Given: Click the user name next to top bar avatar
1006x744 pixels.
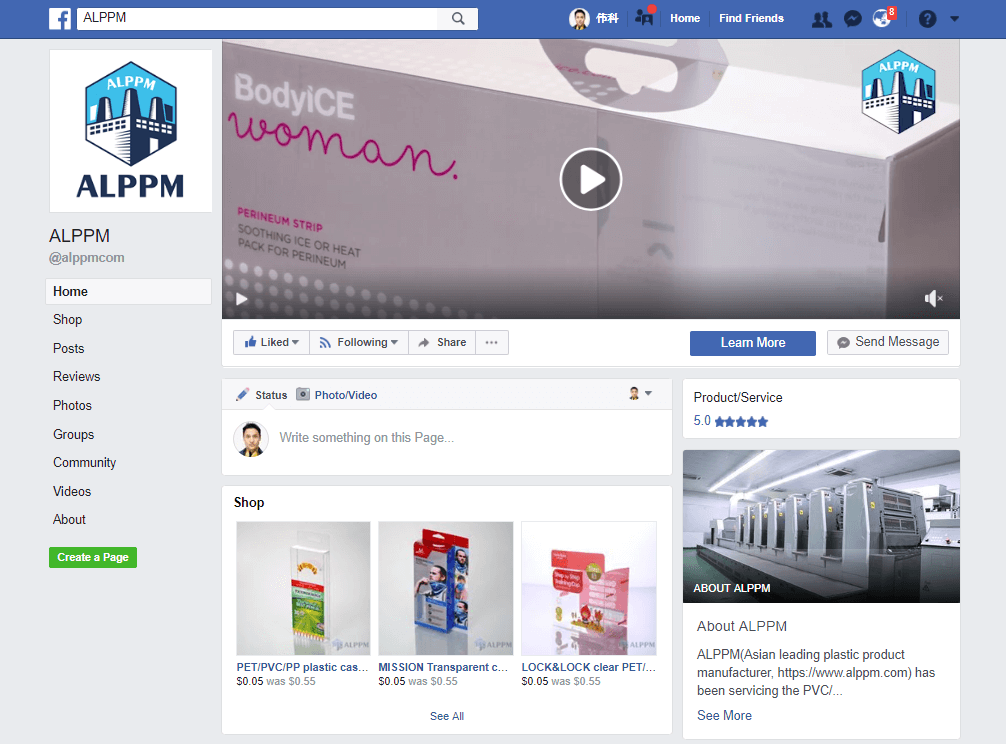Looking at the screenshot, I should point(607,19).
